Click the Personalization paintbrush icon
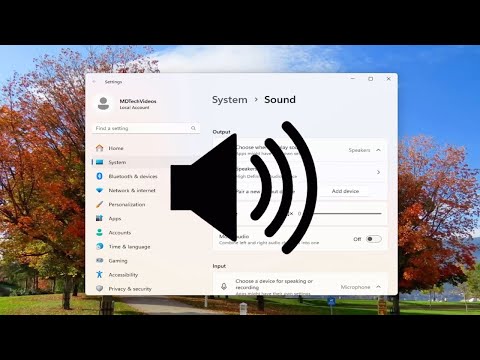 (x=99, y=204)
